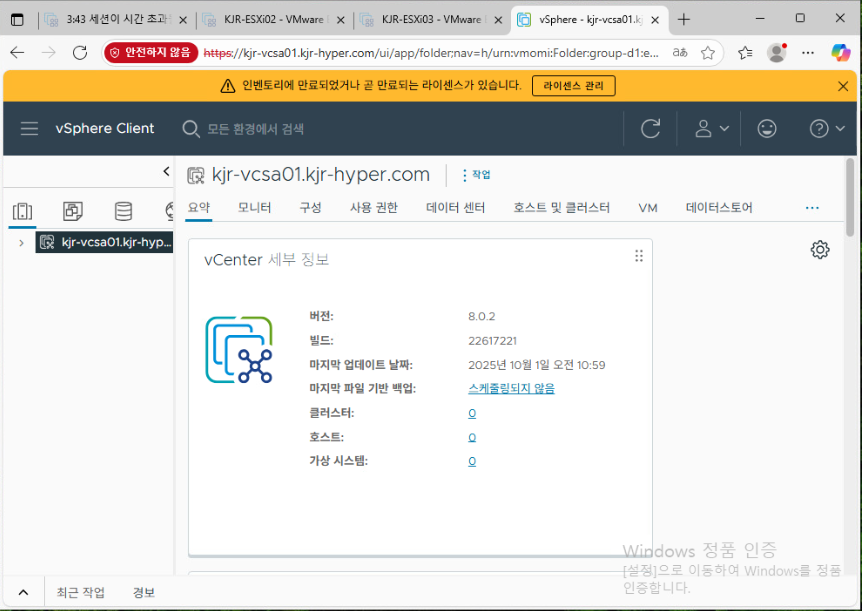This screenshot has height=611, width=862.
Task: Close the KJR-ESXi03 browser tab
Action: pyautogui.click(x=498, y=20)
